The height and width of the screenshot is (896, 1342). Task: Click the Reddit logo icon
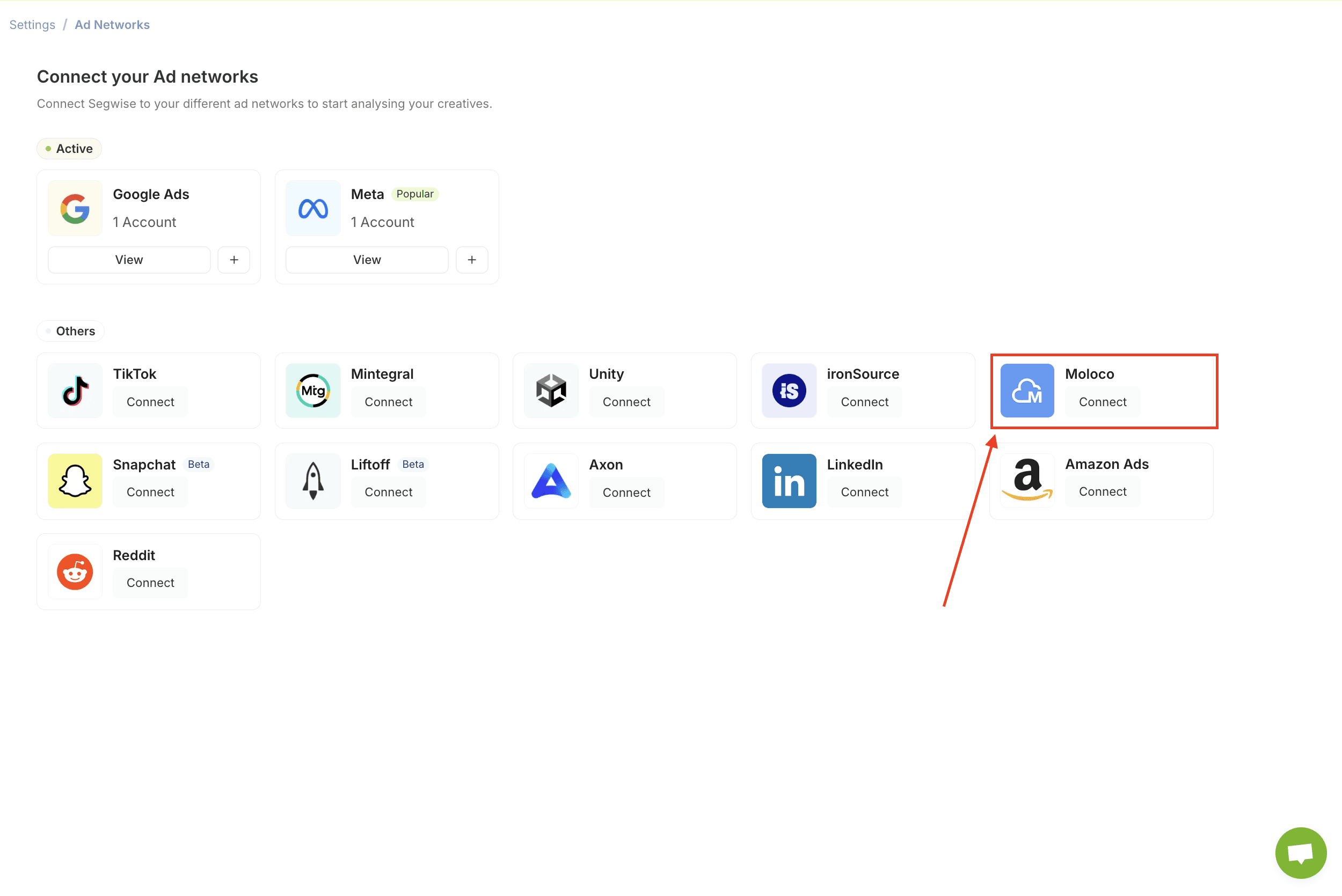[75, 572]
